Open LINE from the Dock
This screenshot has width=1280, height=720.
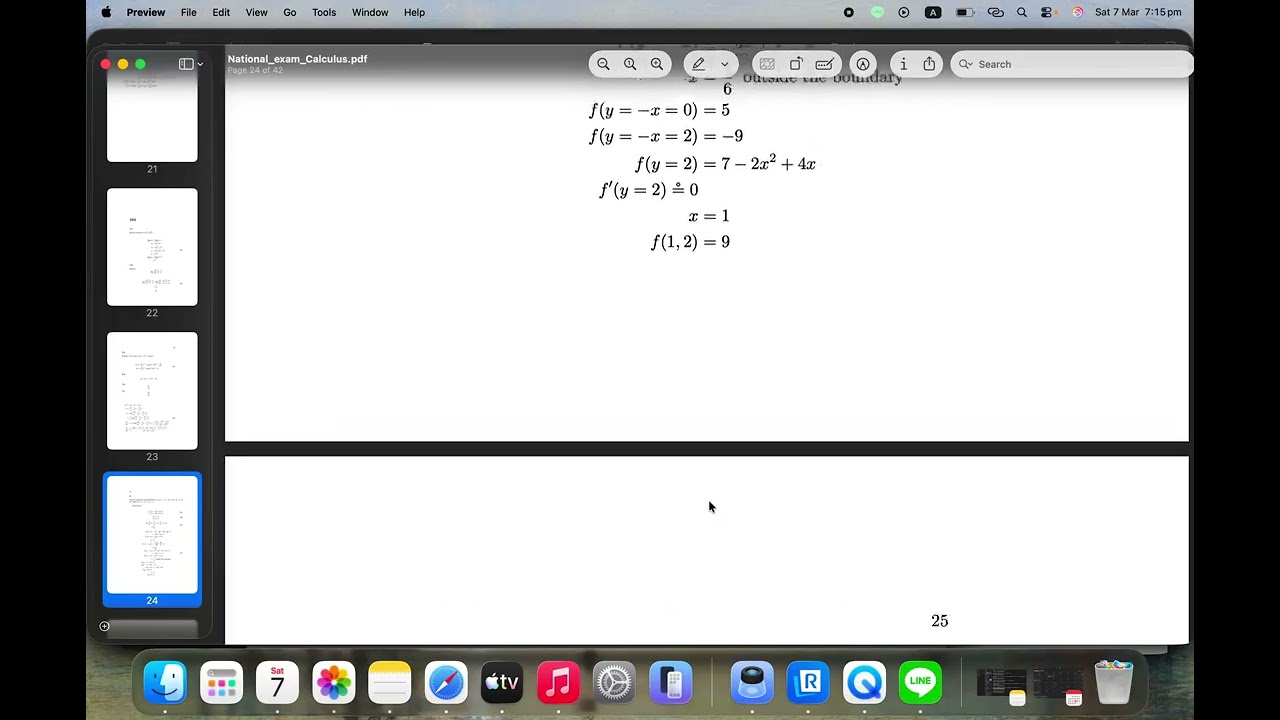(x=920, y=683)
